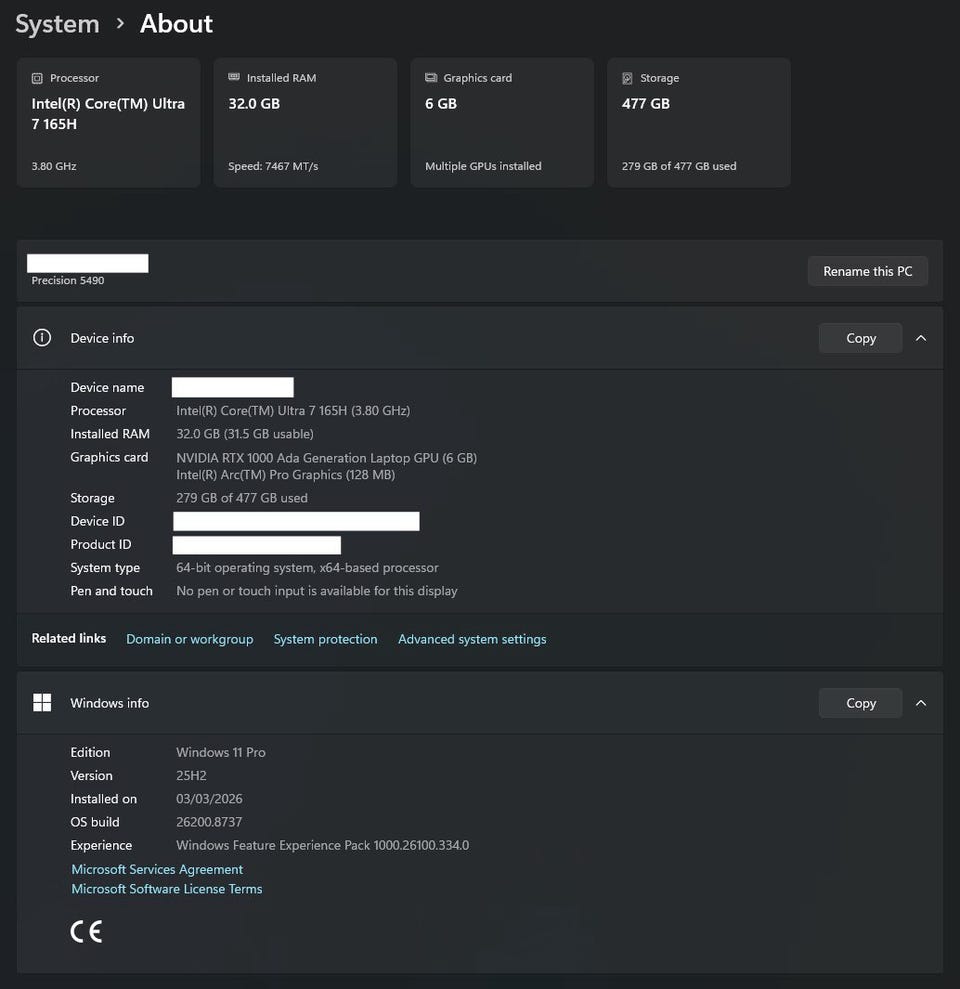
Task: Click the Intel(R) Core(TM) Ultra 7 165H card title
Action: [x=108, y=114]
